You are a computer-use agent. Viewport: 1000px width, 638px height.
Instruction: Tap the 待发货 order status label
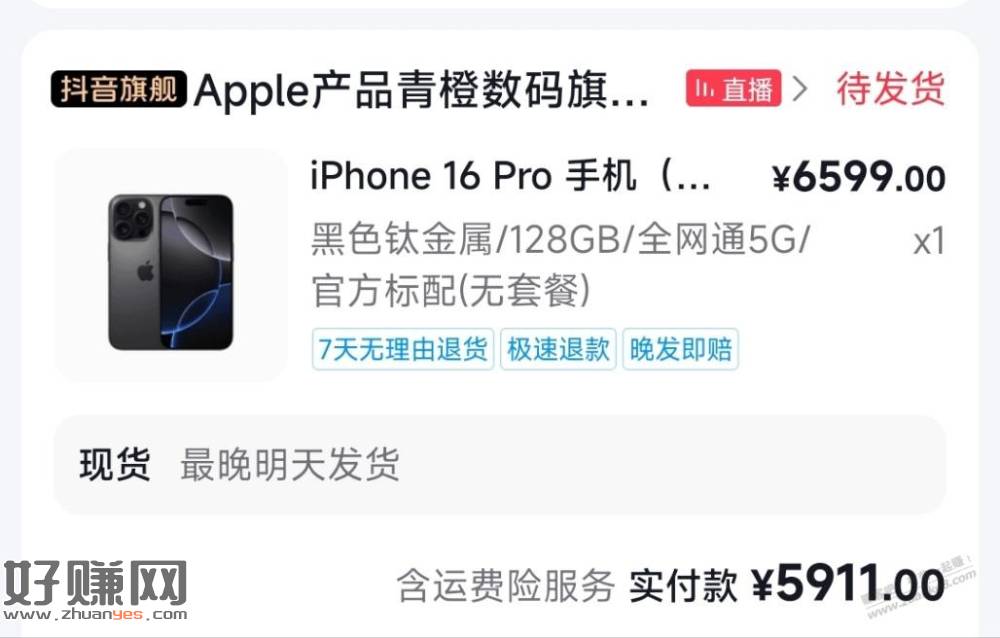890,89
